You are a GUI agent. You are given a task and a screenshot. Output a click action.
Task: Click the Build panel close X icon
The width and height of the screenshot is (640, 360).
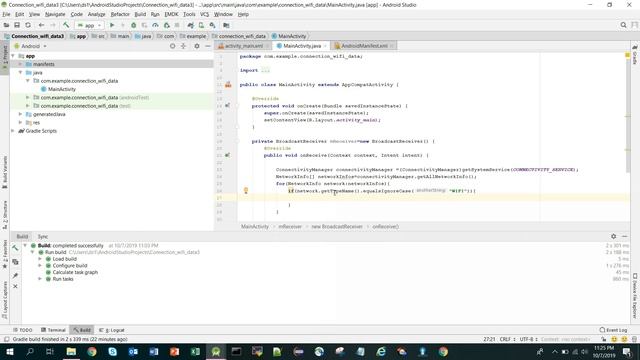[x=15, y=287]
